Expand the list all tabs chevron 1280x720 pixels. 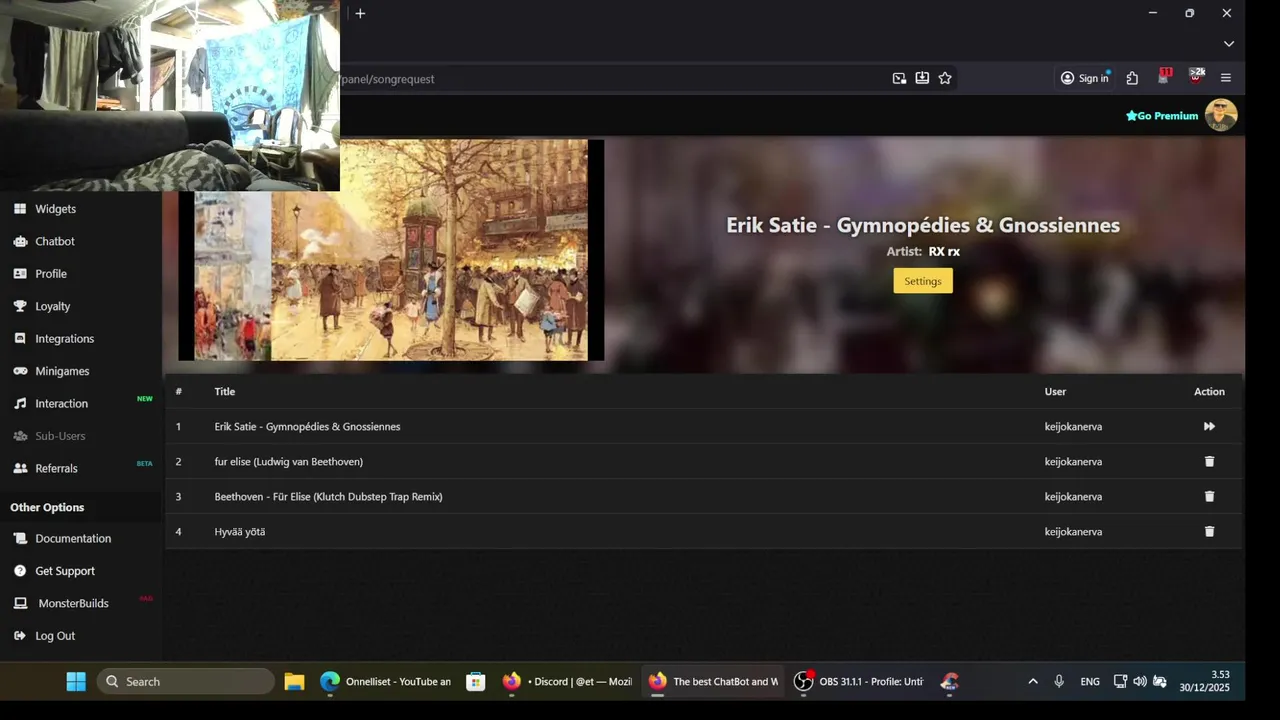pyautogui.click(x=1229, y=44)
